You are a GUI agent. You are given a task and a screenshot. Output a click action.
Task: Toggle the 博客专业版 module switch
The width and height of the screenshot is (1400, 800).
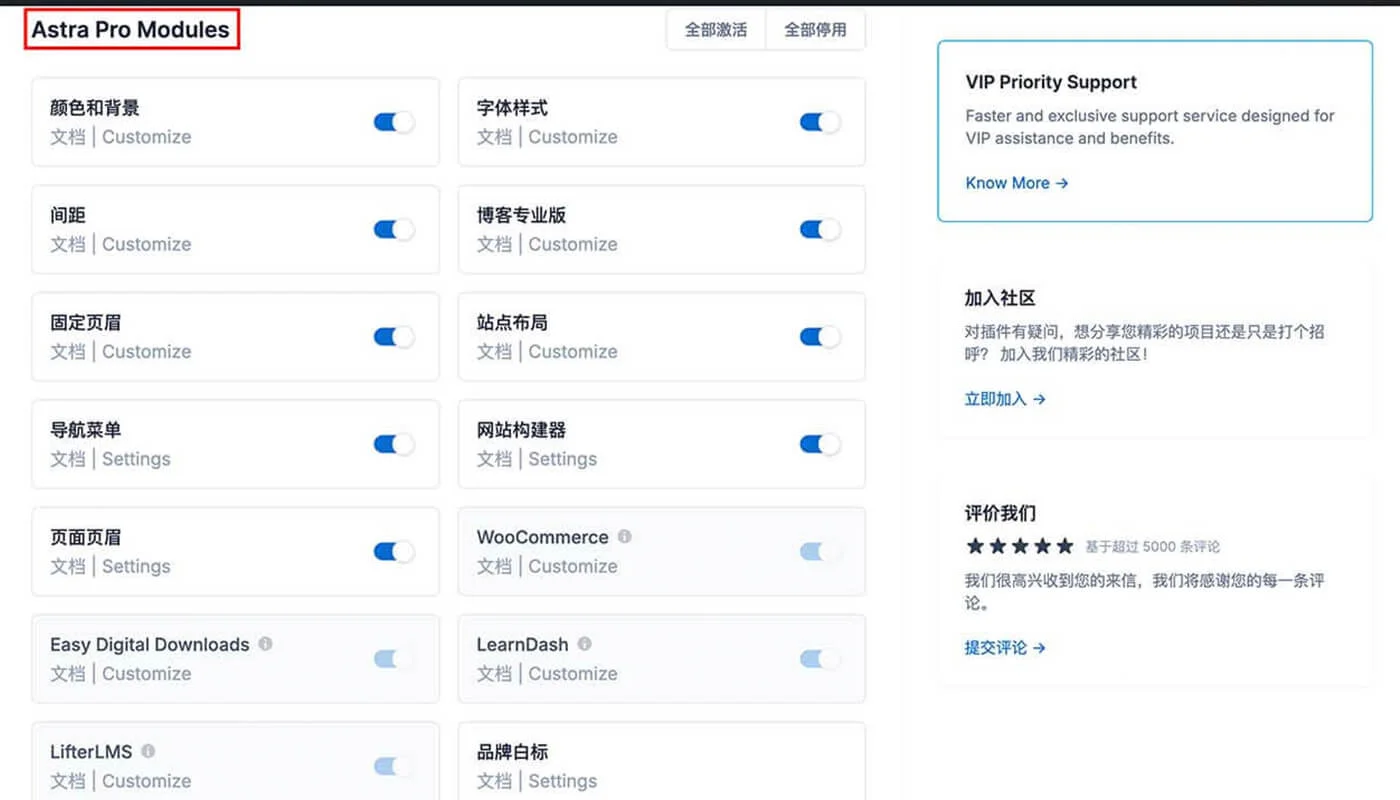pos(819,229)
